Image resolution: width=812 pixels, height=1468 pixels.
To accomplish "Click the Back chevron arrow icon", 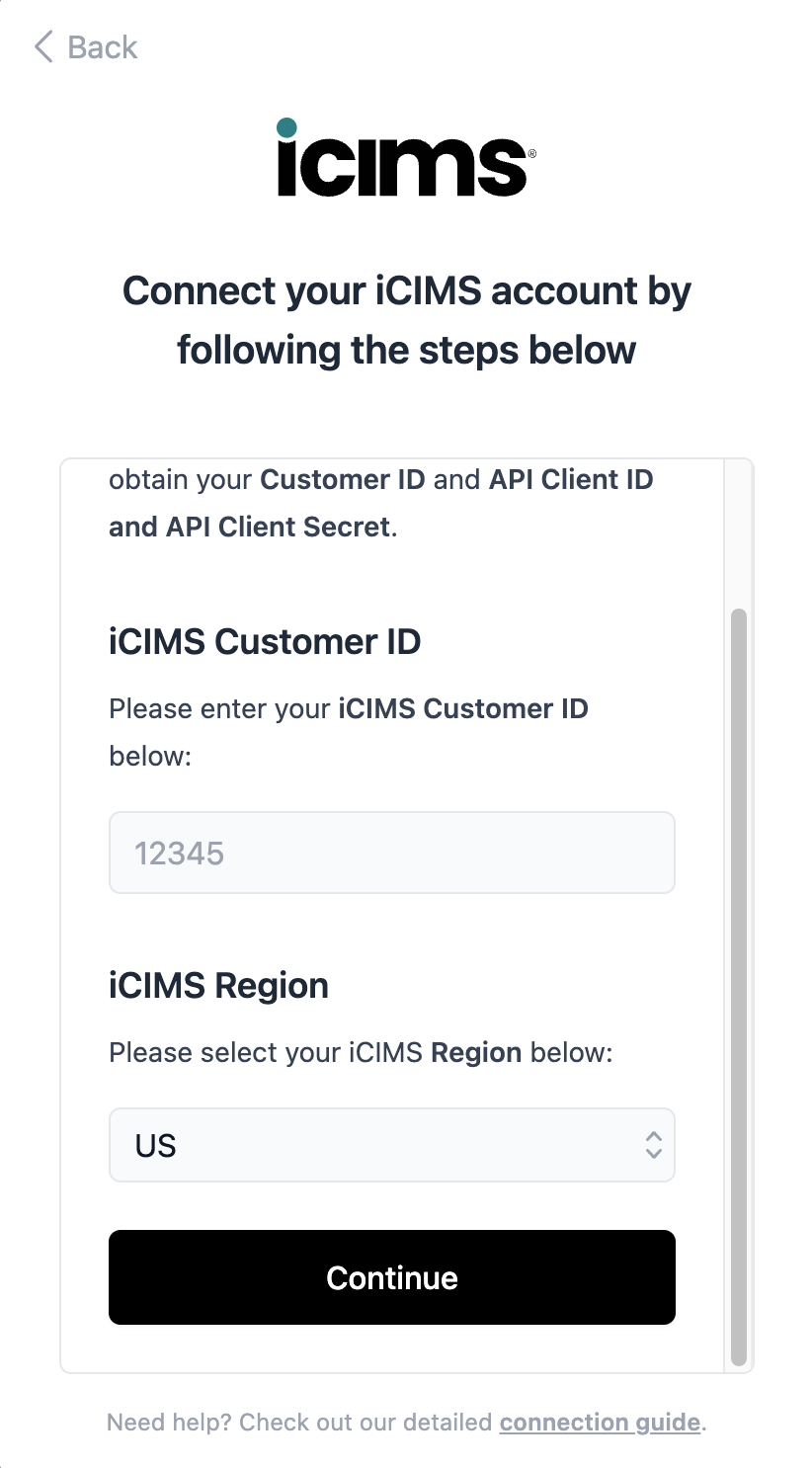I will pyautogui.click(x=42, y=46).
